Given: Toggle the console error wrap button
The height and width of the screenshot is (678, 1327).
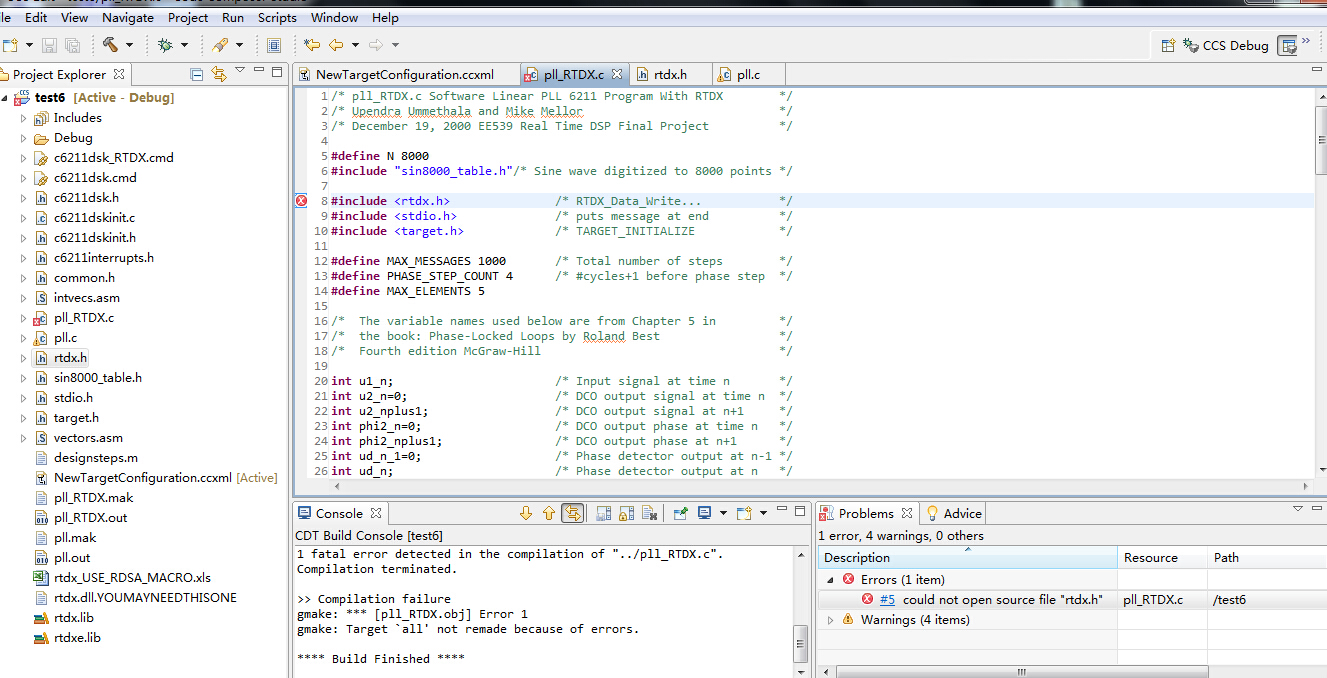Looking at the screenshot, I should coord(572,513).
